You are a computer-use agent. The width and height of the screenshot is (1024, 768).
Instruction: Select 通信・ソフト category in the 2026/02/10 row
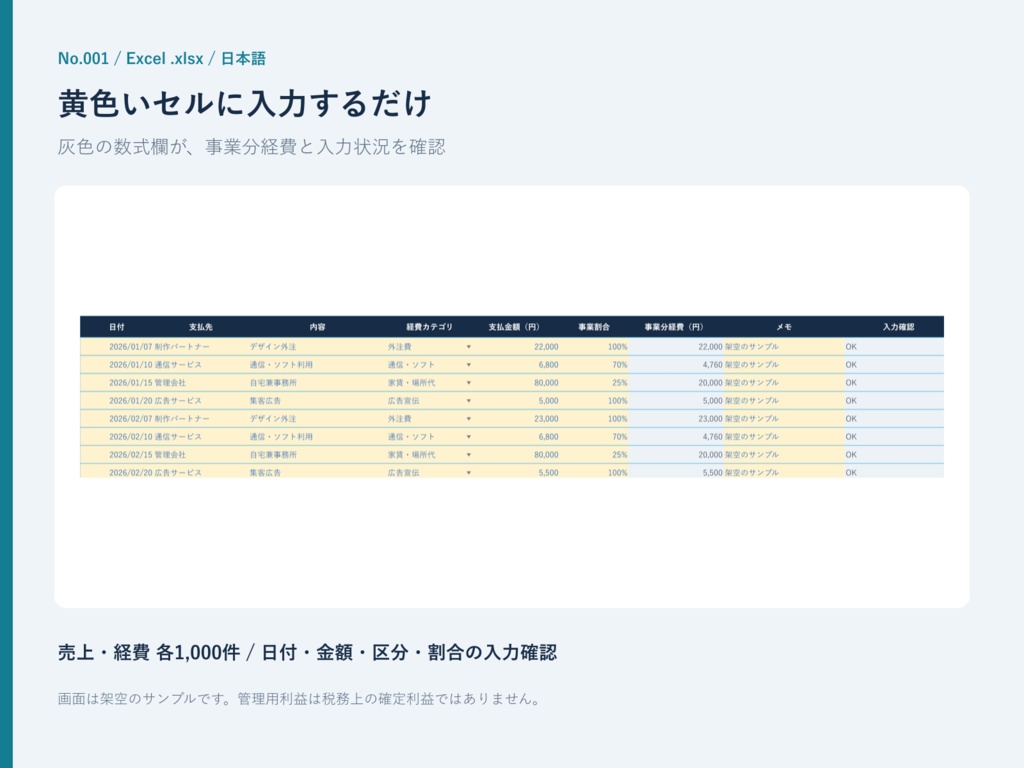(x=411, y=437)
